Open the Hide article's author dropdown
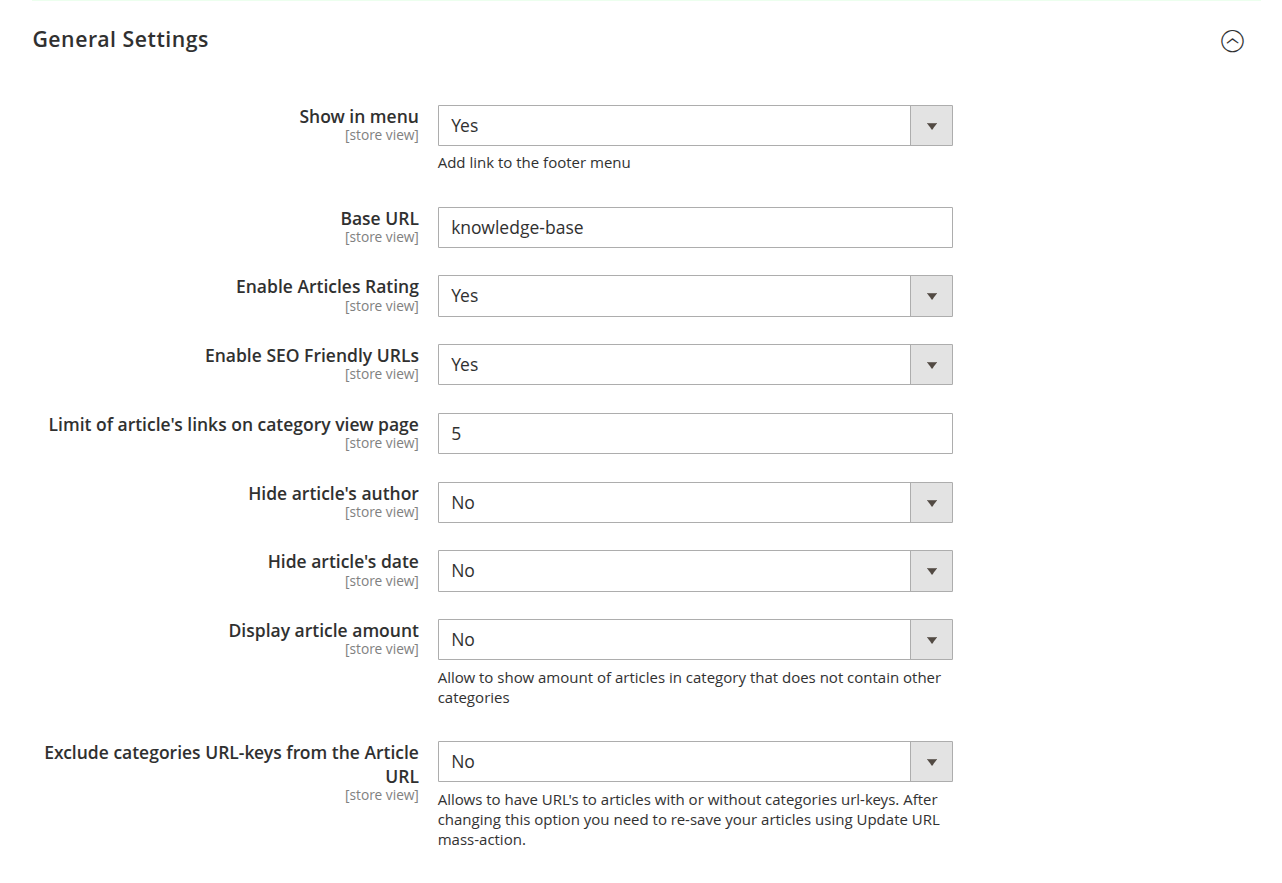The image size is (1282, 883). pos(694,502)
